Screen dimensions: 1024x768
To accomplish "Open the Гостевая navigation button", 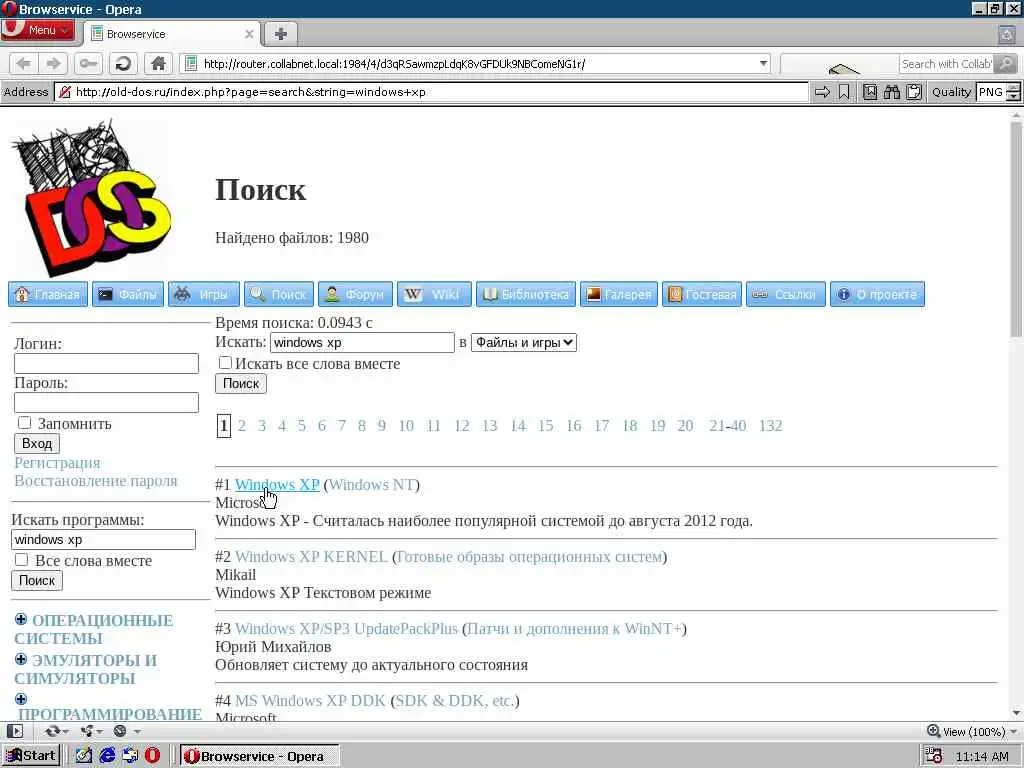I will tap(702, 295).
